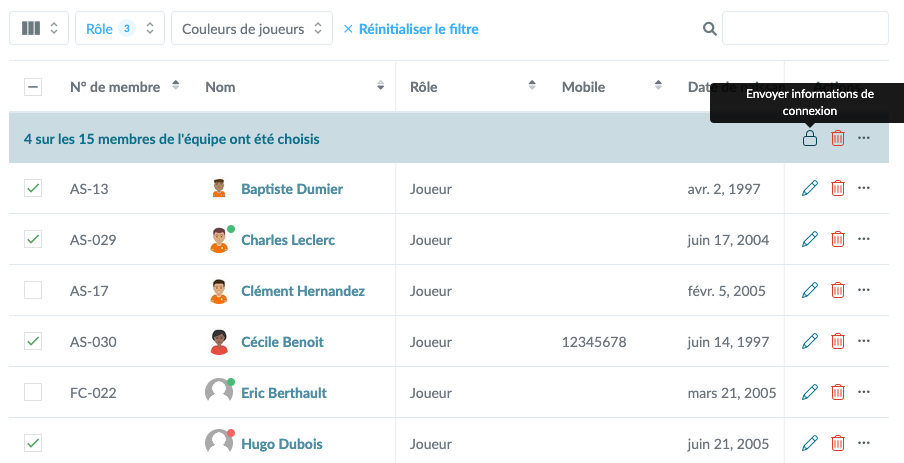The height and width of the screenshot is (463, 904).
Task: Open Eric Berthault's profile link
Action: click(x=284, y=393)
